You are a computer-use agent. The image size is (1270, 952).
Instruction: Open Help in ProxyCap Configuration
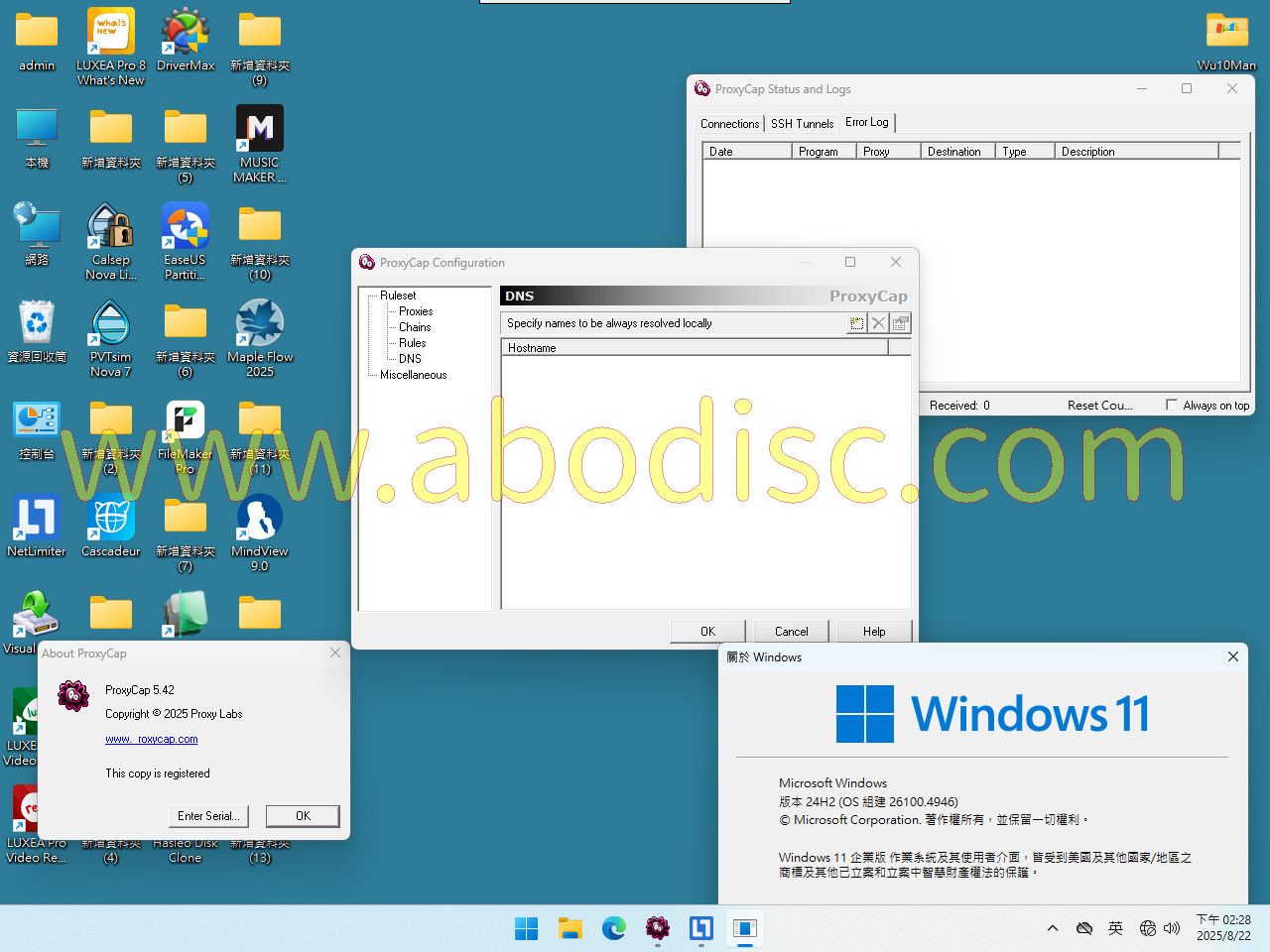pyautogui.click(x=874, y=632)
